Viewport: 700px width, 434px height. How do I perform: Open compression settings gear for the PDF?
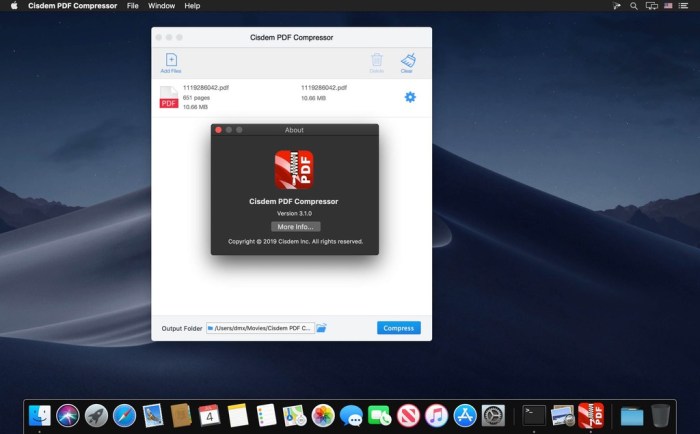click(x=410, y=97)
